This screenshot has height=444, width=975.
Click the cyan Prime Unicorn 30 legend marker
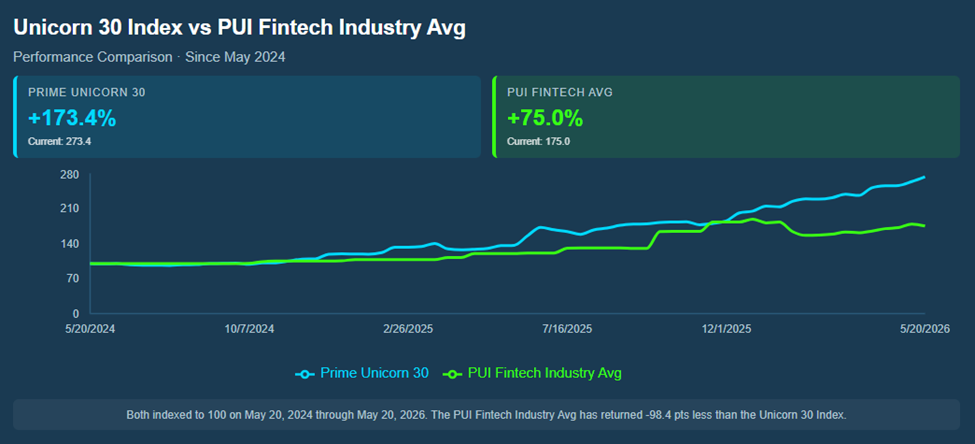point(305,374)
